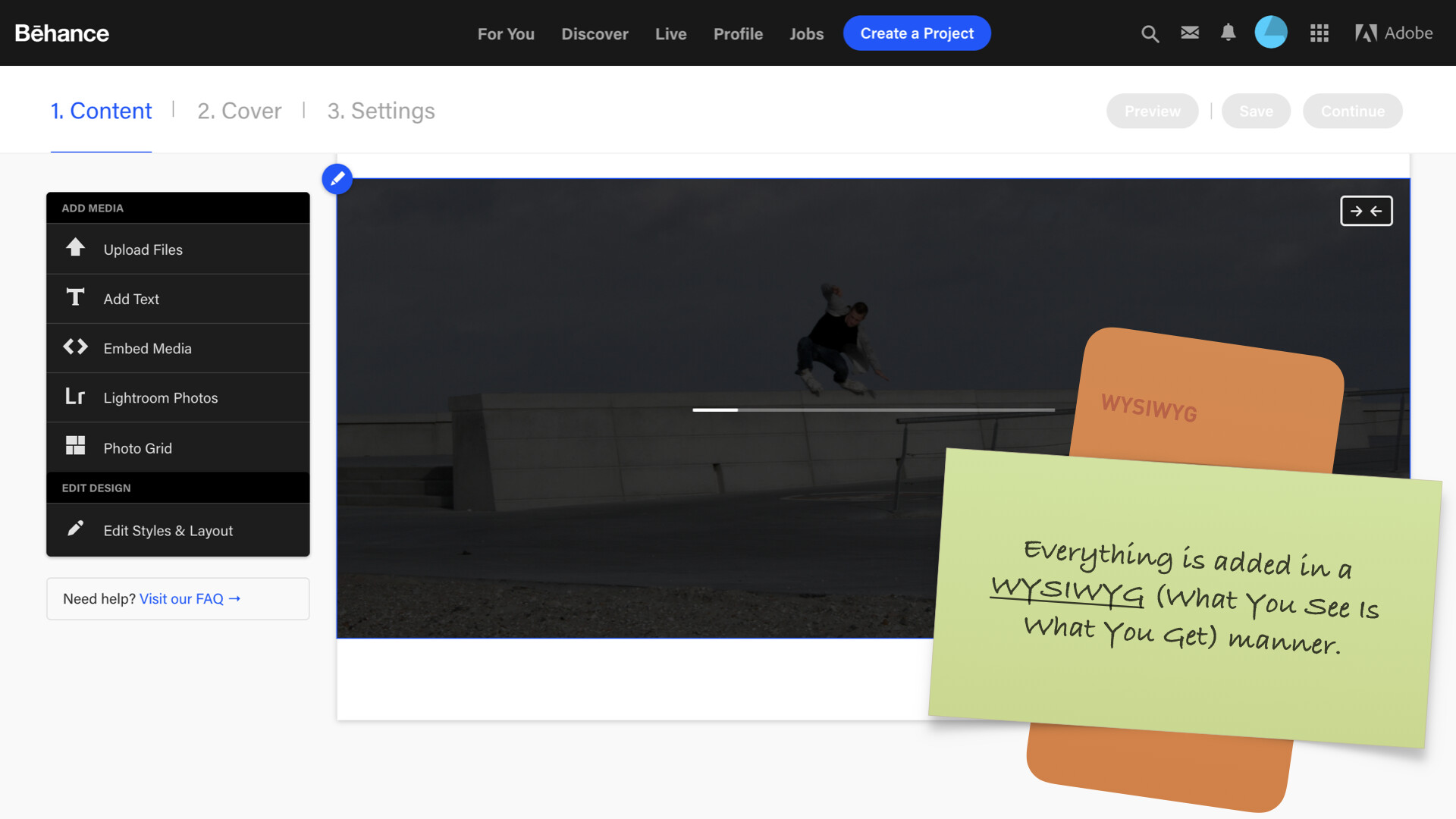1456x819 pixels.
Task: Click the Create a Project button
Action: 916,33
